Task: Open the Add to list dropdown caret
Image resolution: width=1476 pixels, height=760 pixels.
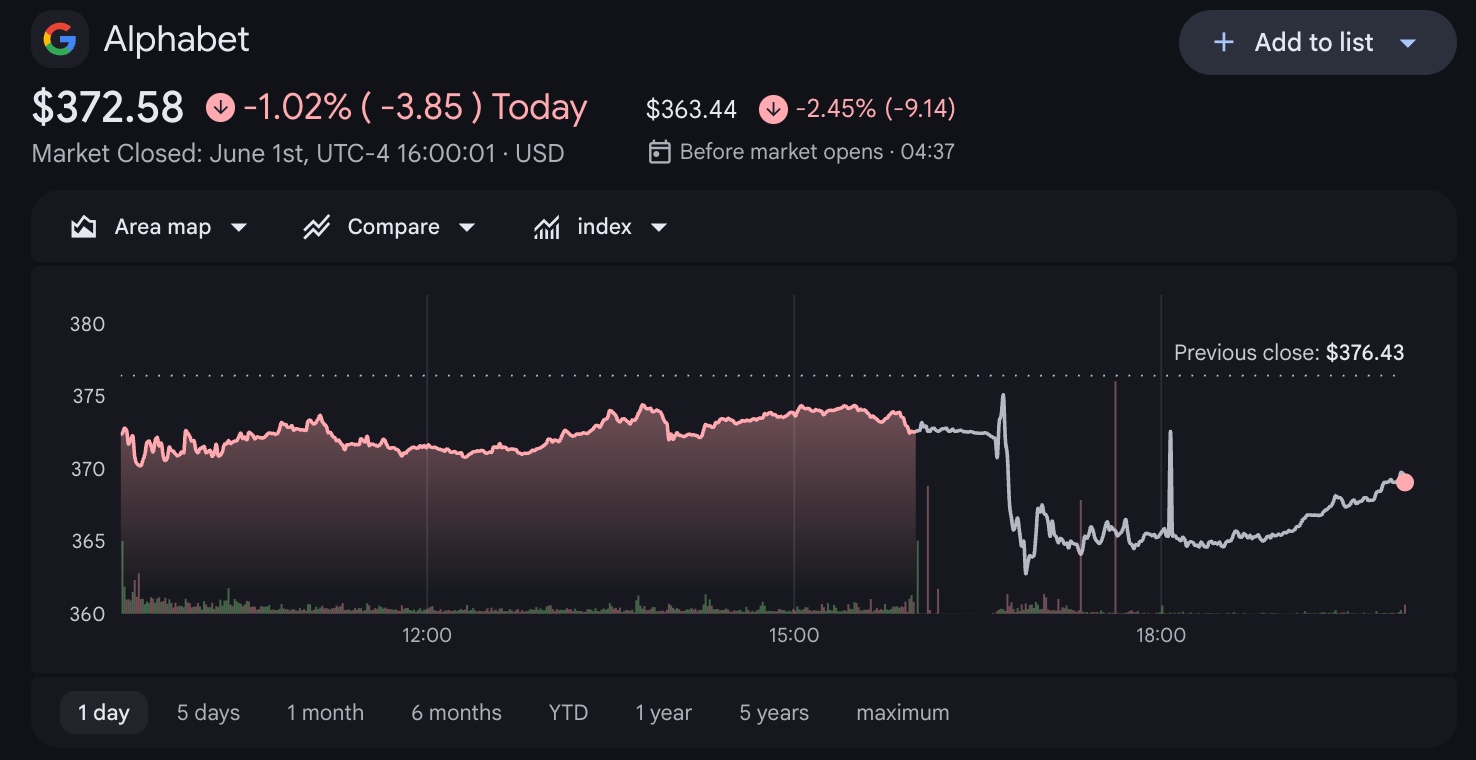Action: pyautogui.click(x=1408, y=43)
